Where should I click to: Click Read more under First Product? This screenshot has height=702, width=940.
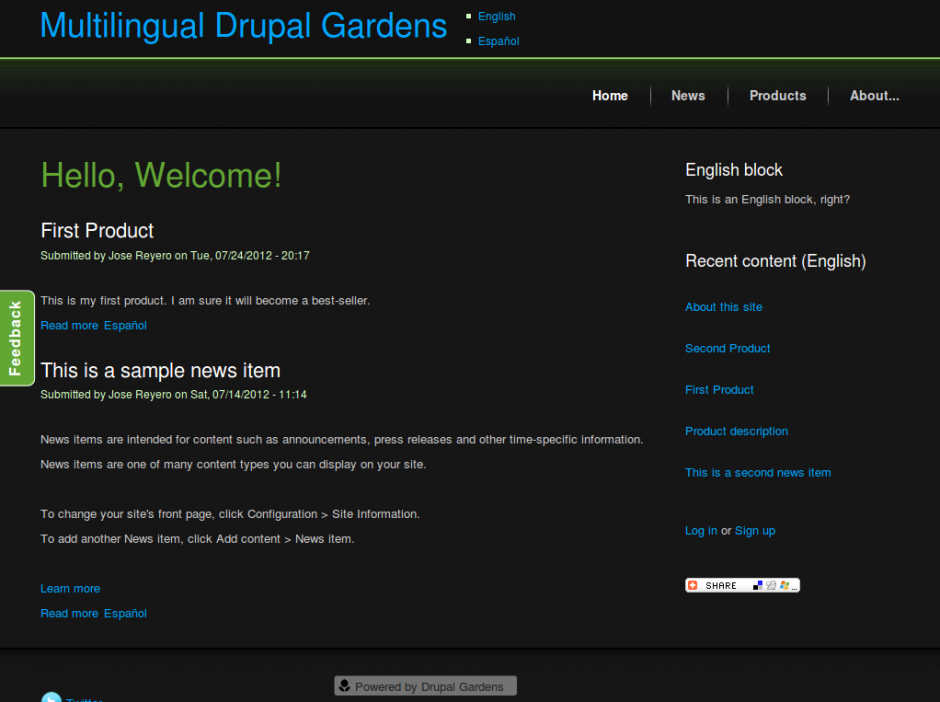click(69, 325)
